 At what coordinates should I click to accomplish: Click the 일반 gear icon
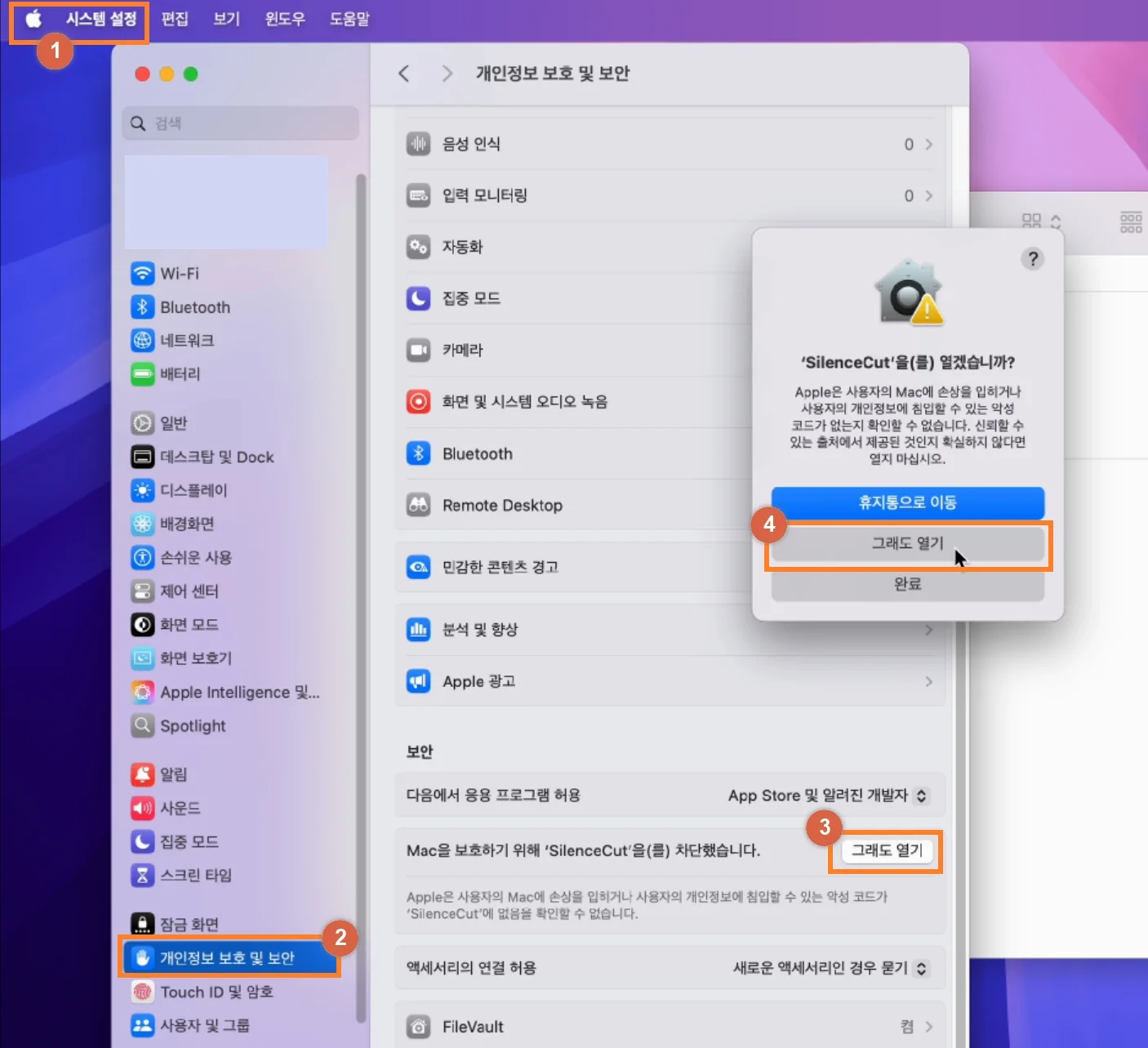click(143, 423)
